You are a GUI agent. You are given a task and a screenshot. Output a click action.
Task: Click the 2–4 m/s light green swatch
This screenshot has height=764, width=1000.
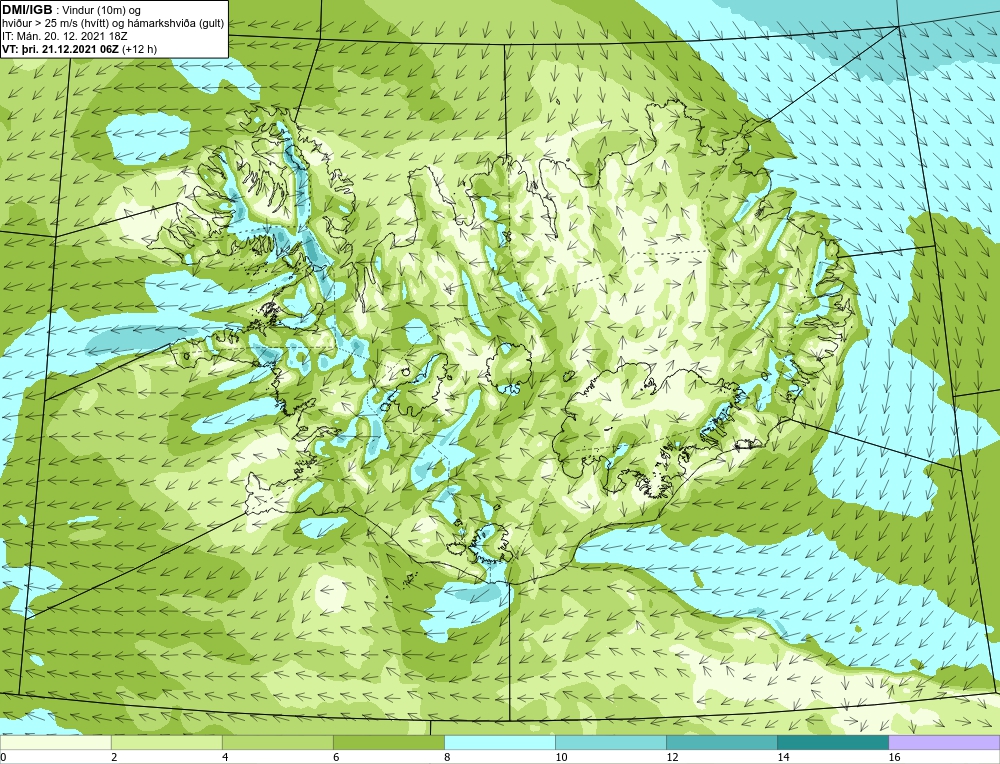pos(166,742)
